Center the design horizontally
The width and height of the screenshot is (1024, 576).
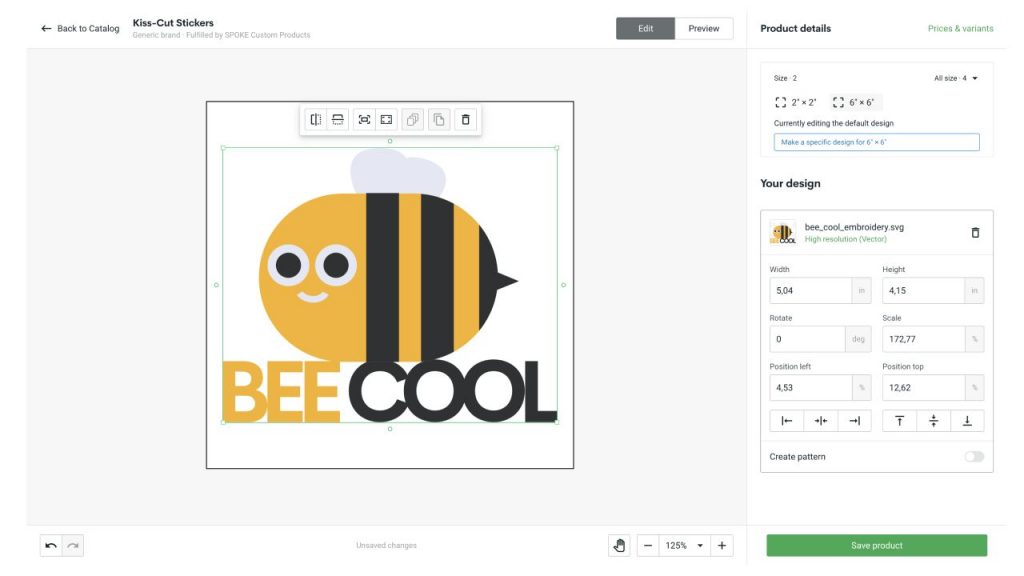click(820, 420)
